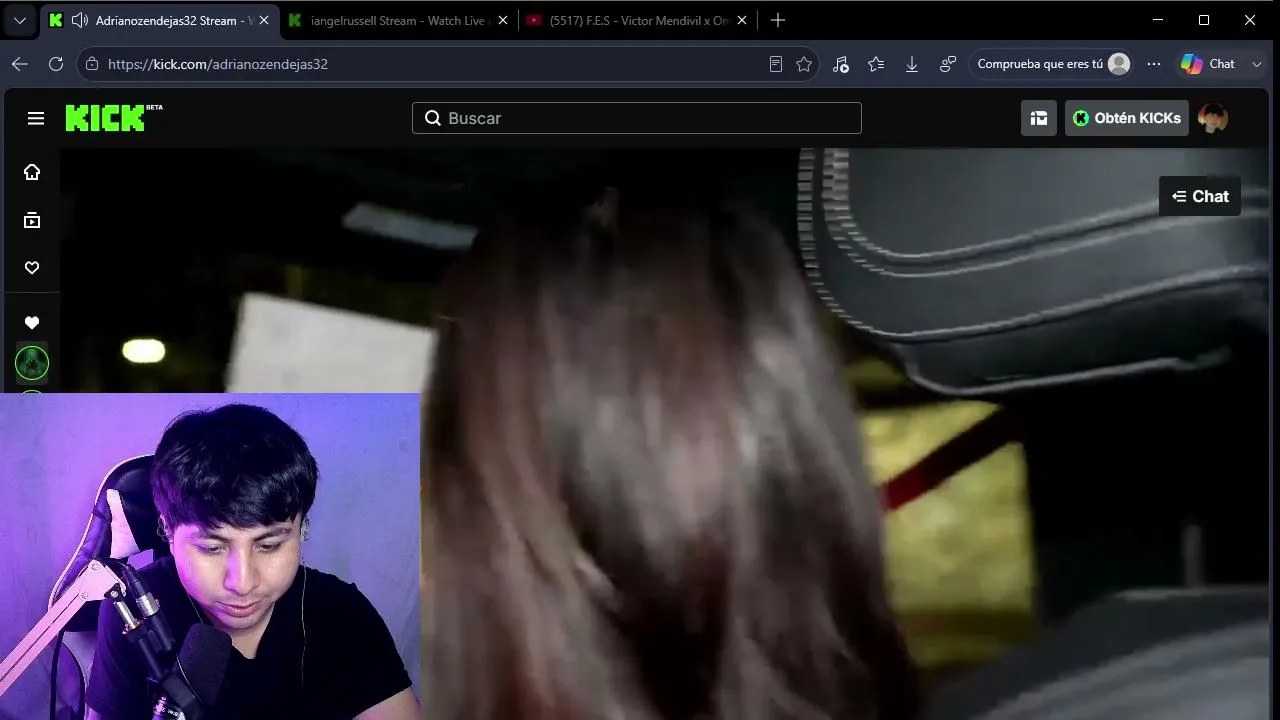Open the outlined heart Following icon
This screenshot has width=1280, height=720.
click(x=32, y=268)
